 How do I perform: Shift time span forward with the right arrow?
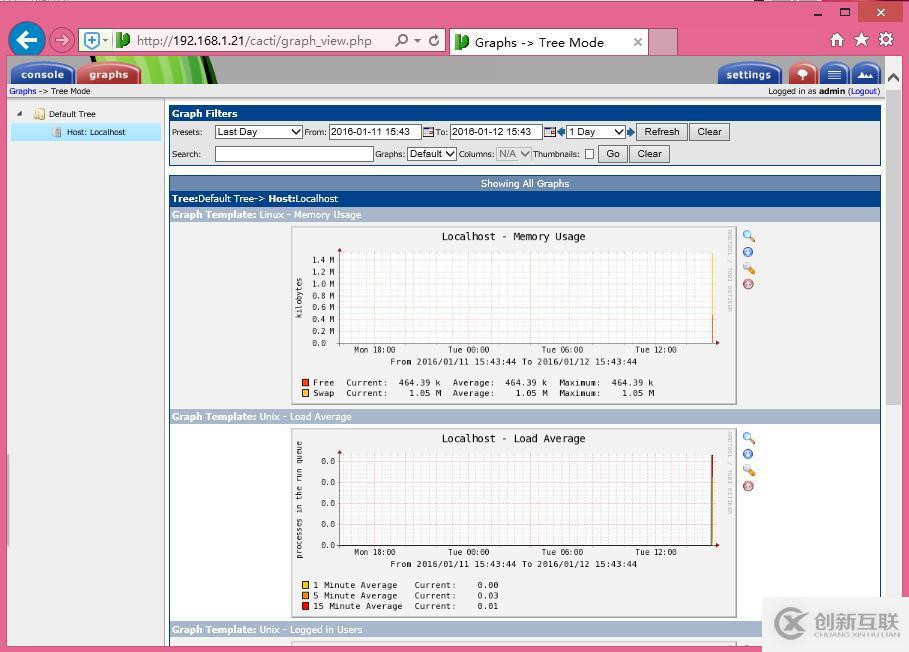coord(631,132)
